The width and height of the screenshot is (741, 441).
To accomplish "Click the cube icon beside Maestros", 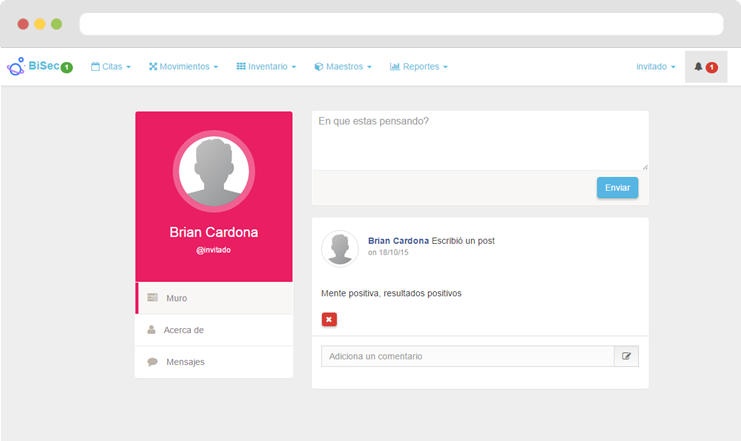I will coord(319,67).
